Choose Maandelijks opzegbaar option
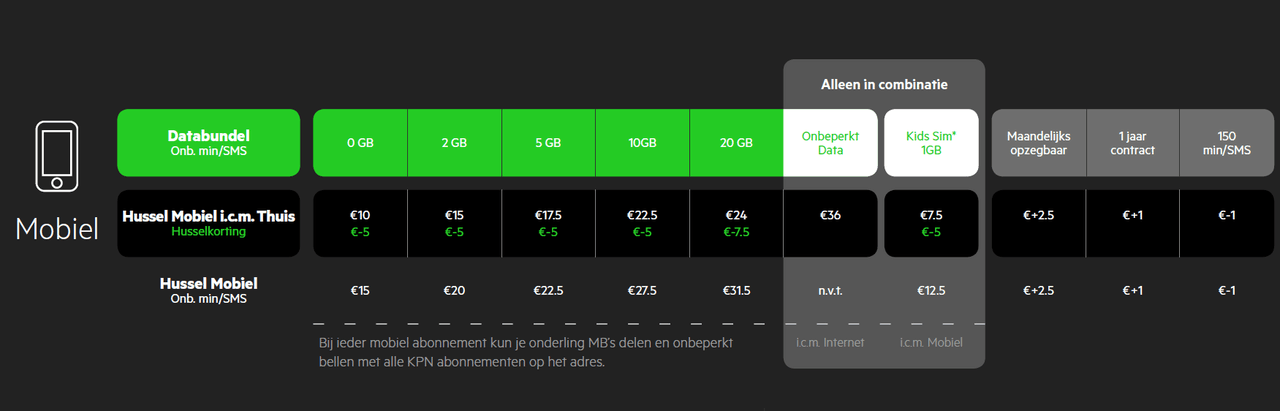Viewport: 1280px width, 411px height. coord(1038,143)
